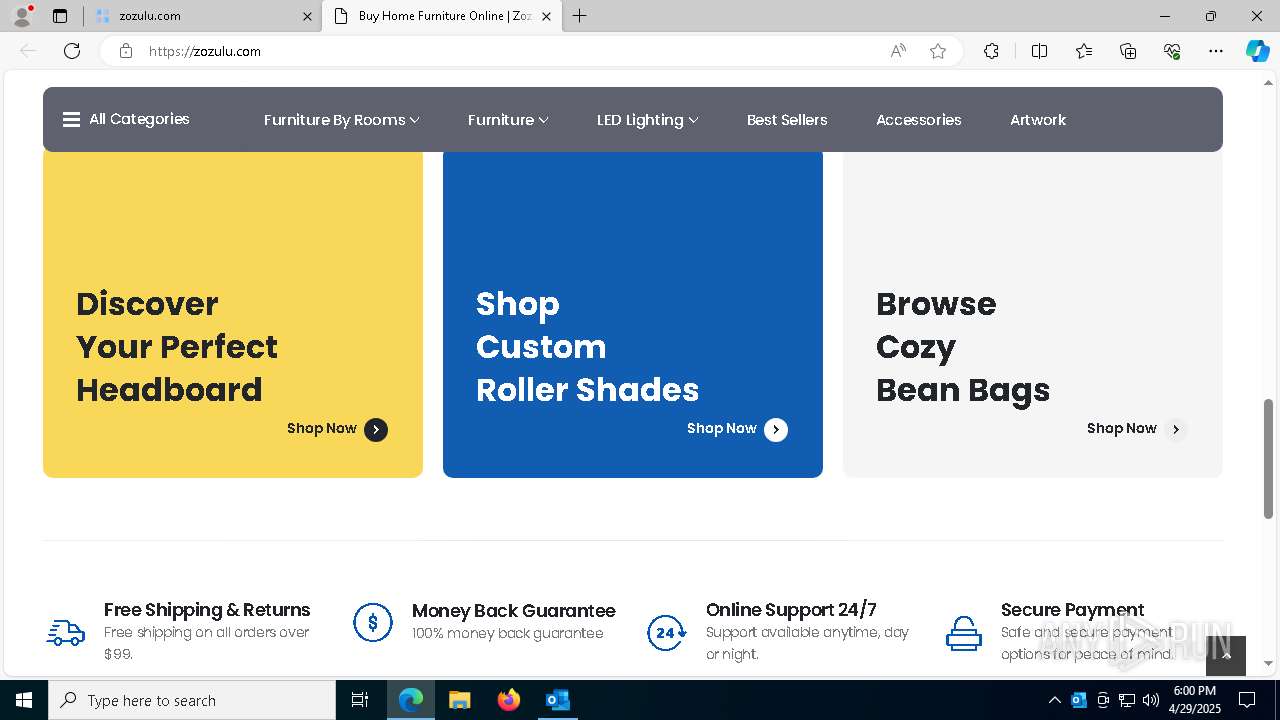Image resolution: width=1280 pixels, height=720 pixels.
Task: Expand the Furniture By Rooms dropdown
Action: (x=341, y=120)
